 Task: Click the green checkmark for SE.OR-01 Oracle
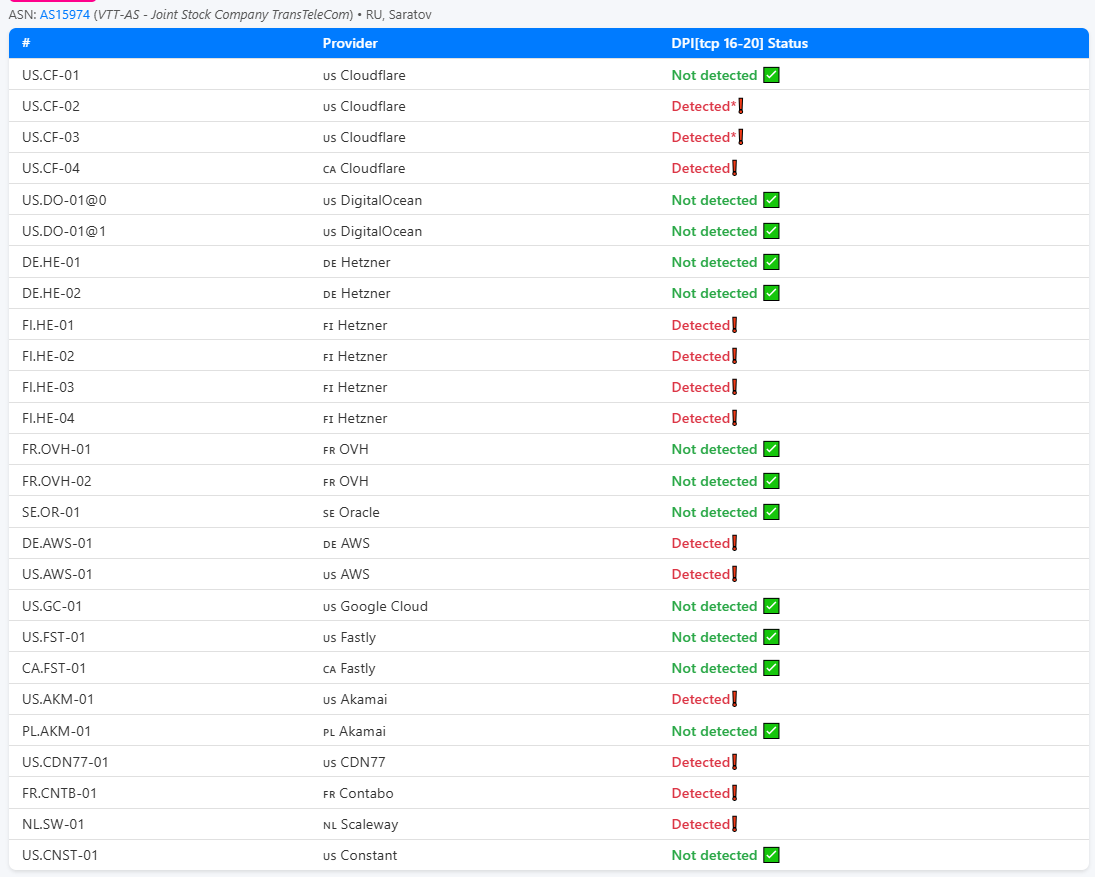pos(771,512)
